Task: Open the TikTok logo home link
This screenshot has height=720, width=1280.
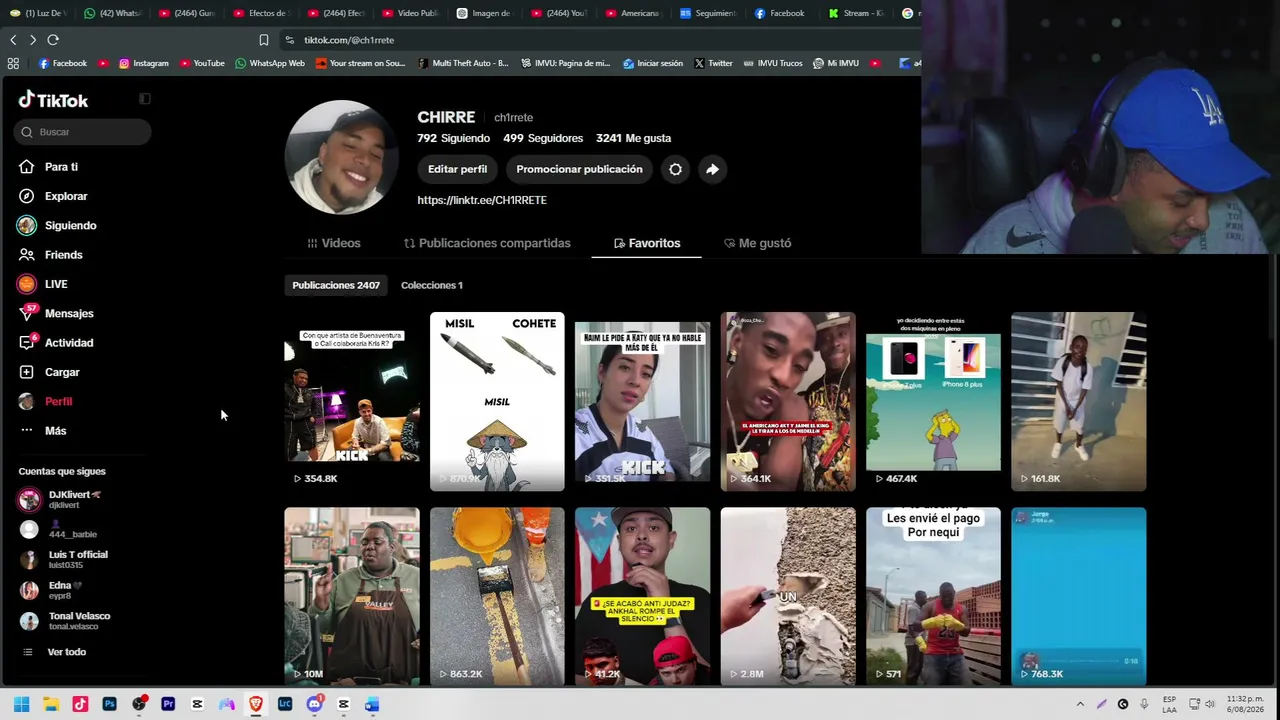Action: [x=53, y=100]
